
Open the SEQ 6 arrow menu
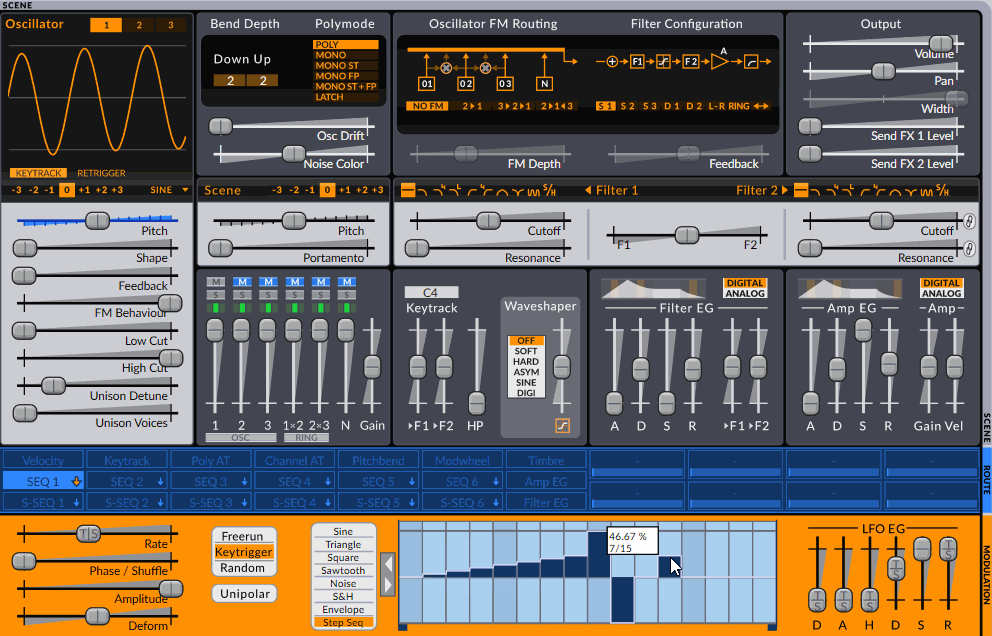(496, 482)
